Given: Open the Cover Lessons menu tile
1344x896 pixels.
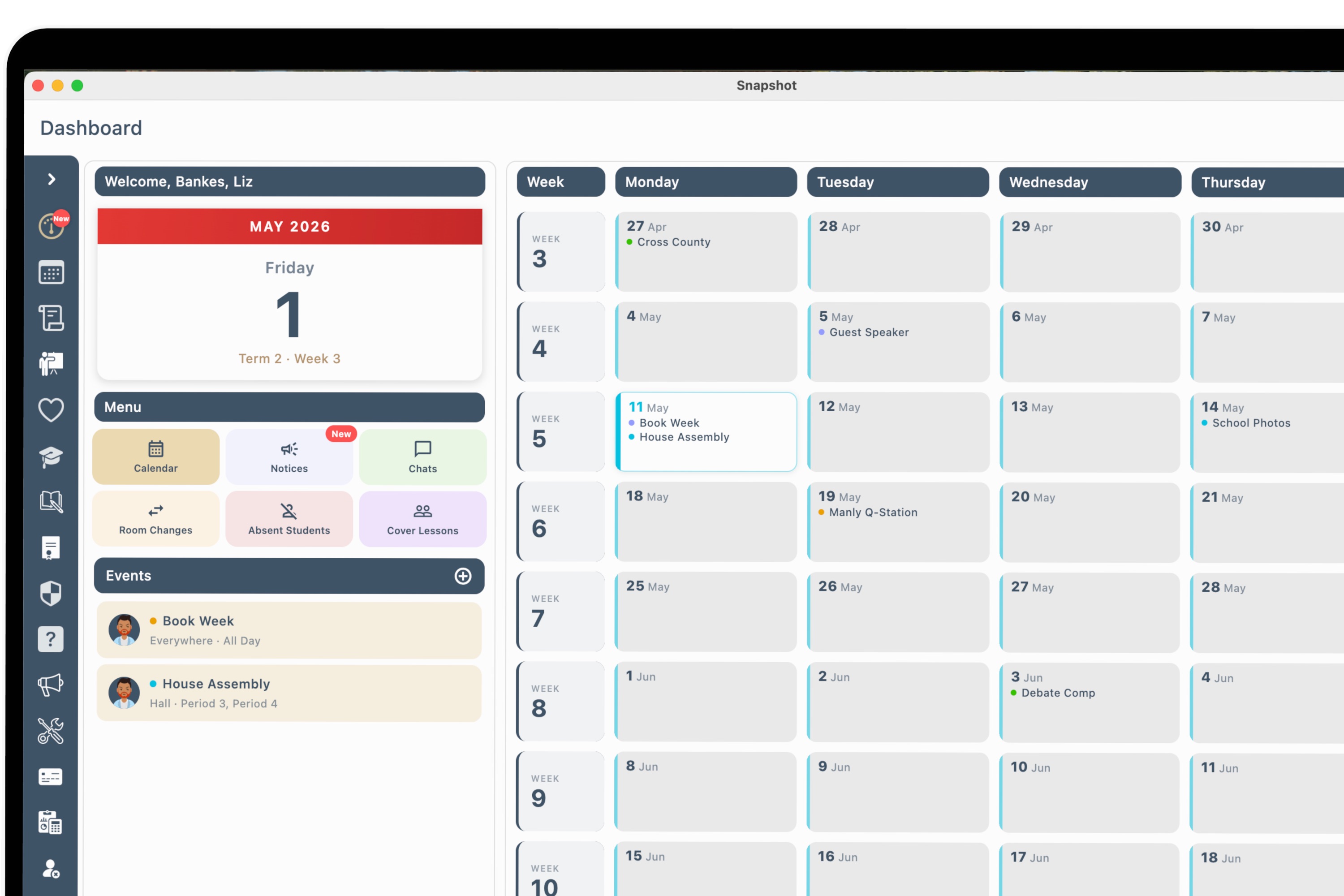Looking at the screenshot, I should (x=423, y=519).
